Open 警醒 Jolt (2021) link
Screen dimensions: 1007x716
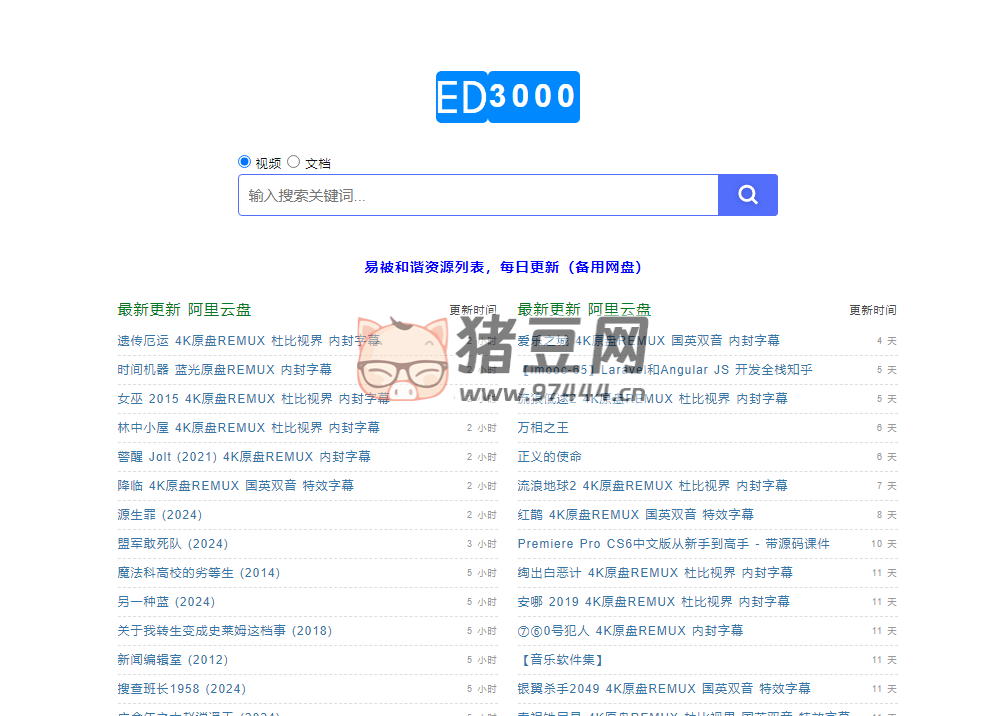244,457
